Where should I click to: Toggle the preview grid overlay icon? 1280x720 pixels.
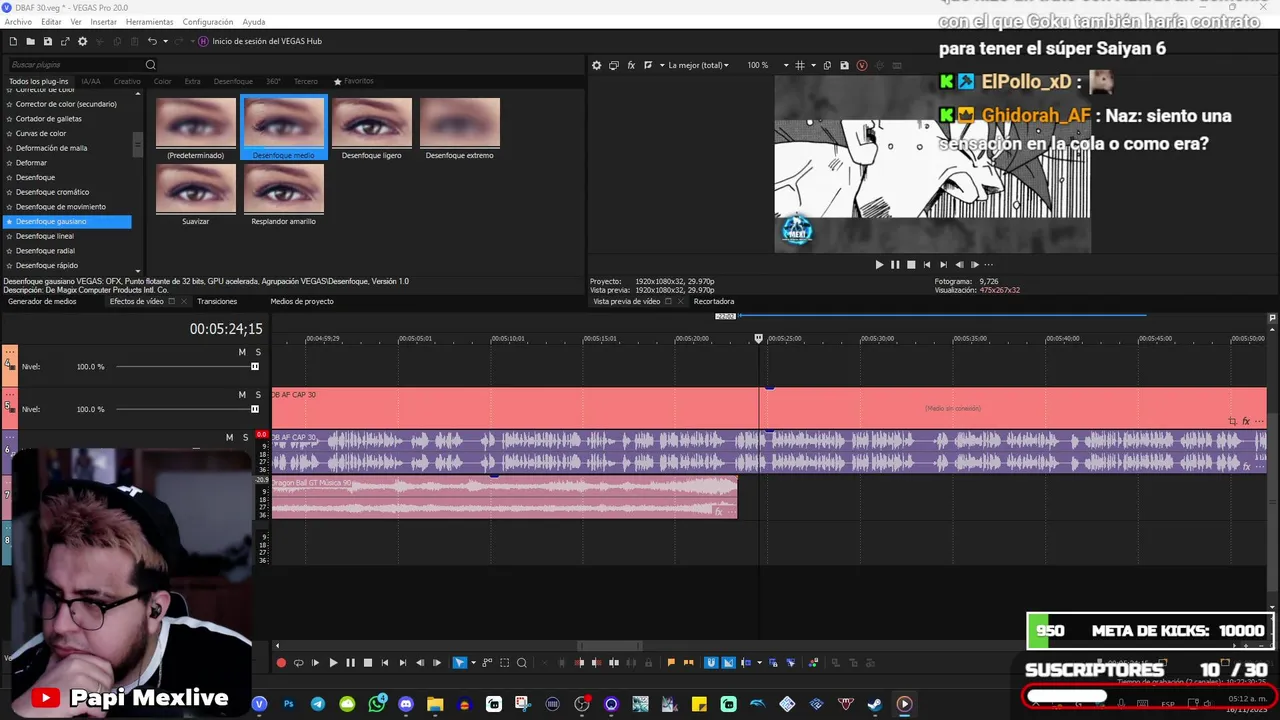(799, 65)
